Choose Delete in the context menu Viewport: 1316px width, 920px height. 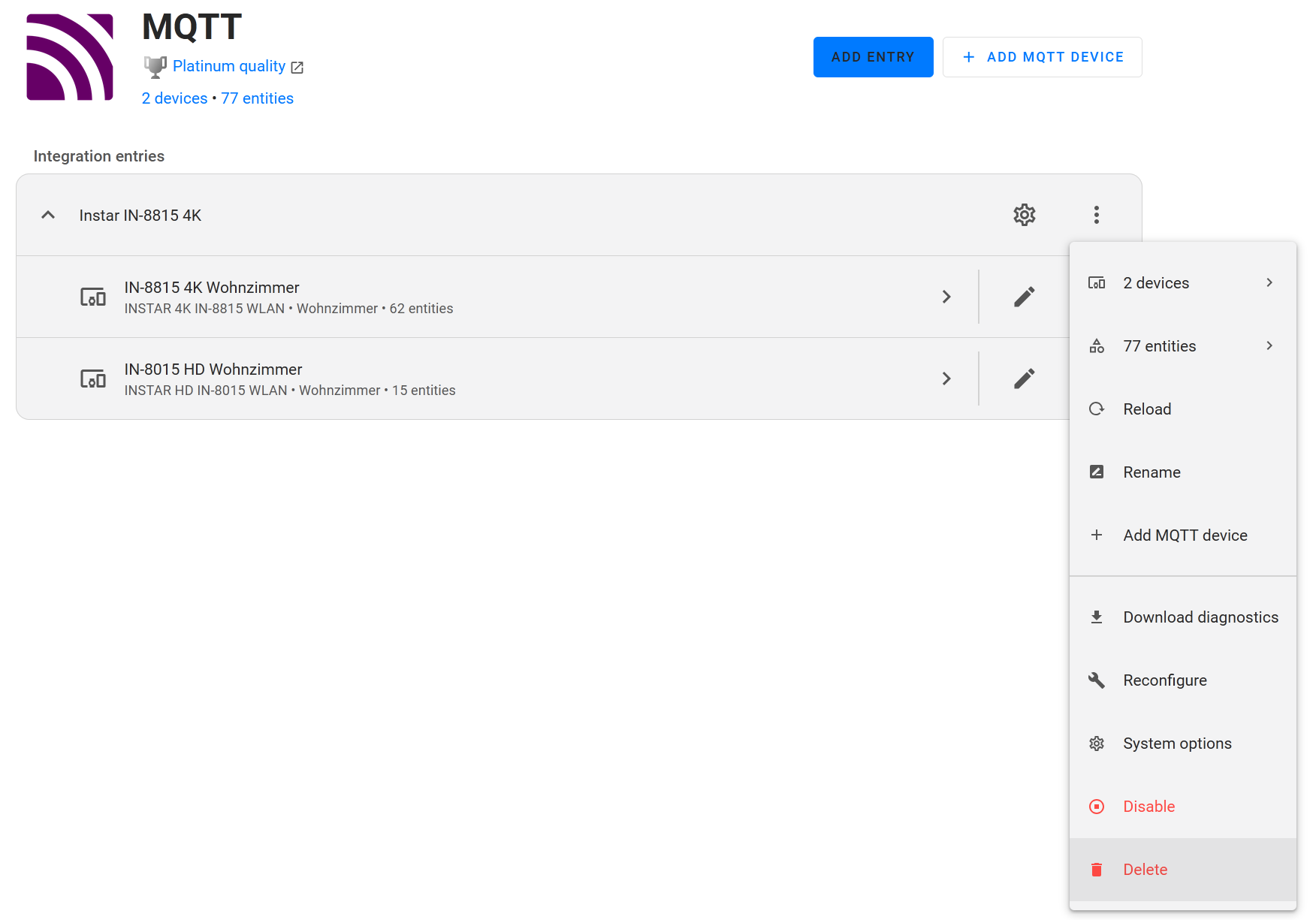point(1145,870)
